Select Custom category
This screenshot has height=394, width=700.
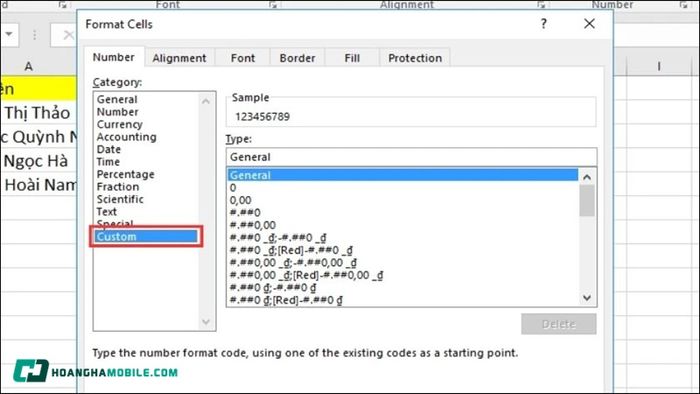(146, 236)
